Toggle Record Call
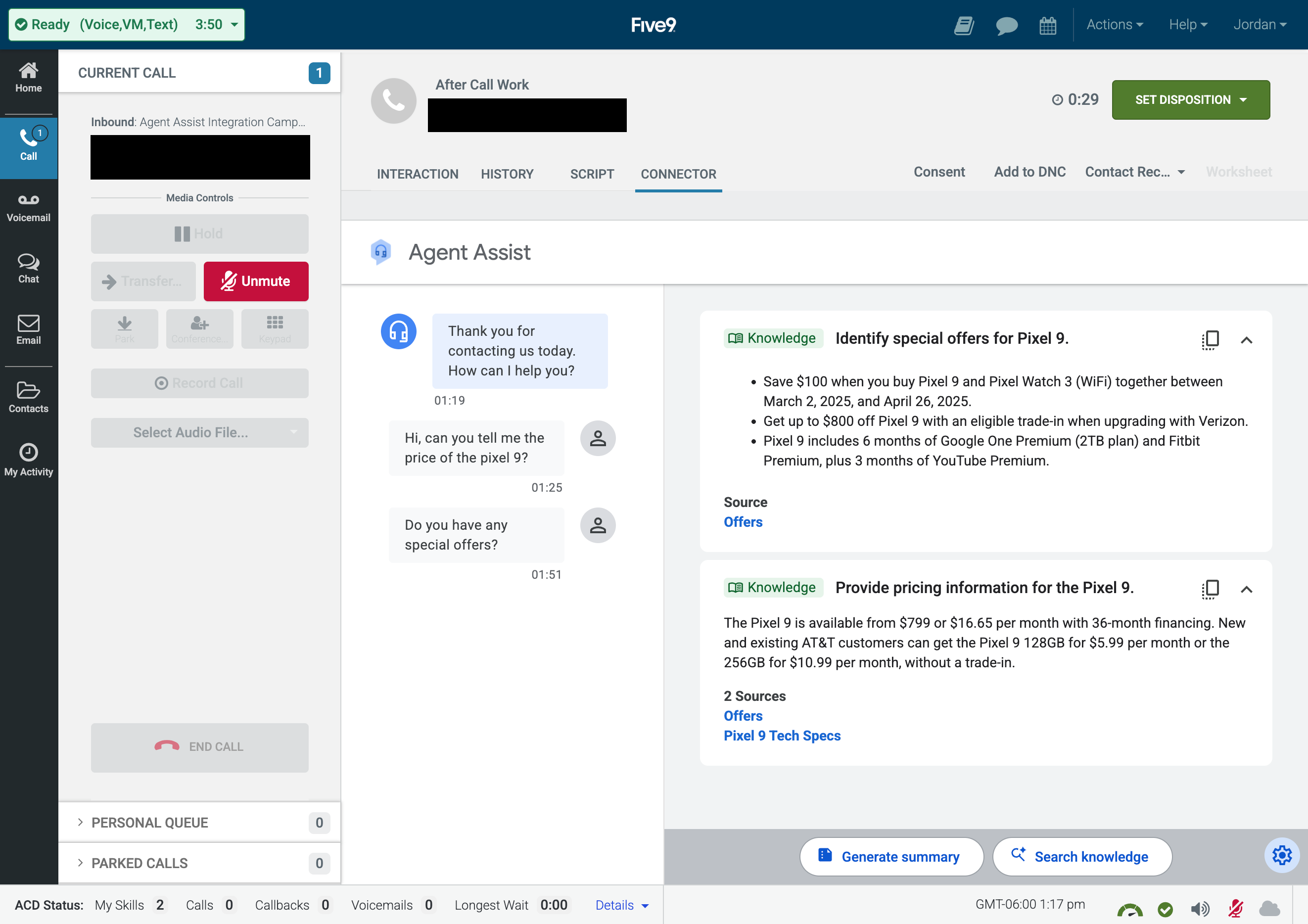This screenshot has width=1308, height=924. [199, 383]
